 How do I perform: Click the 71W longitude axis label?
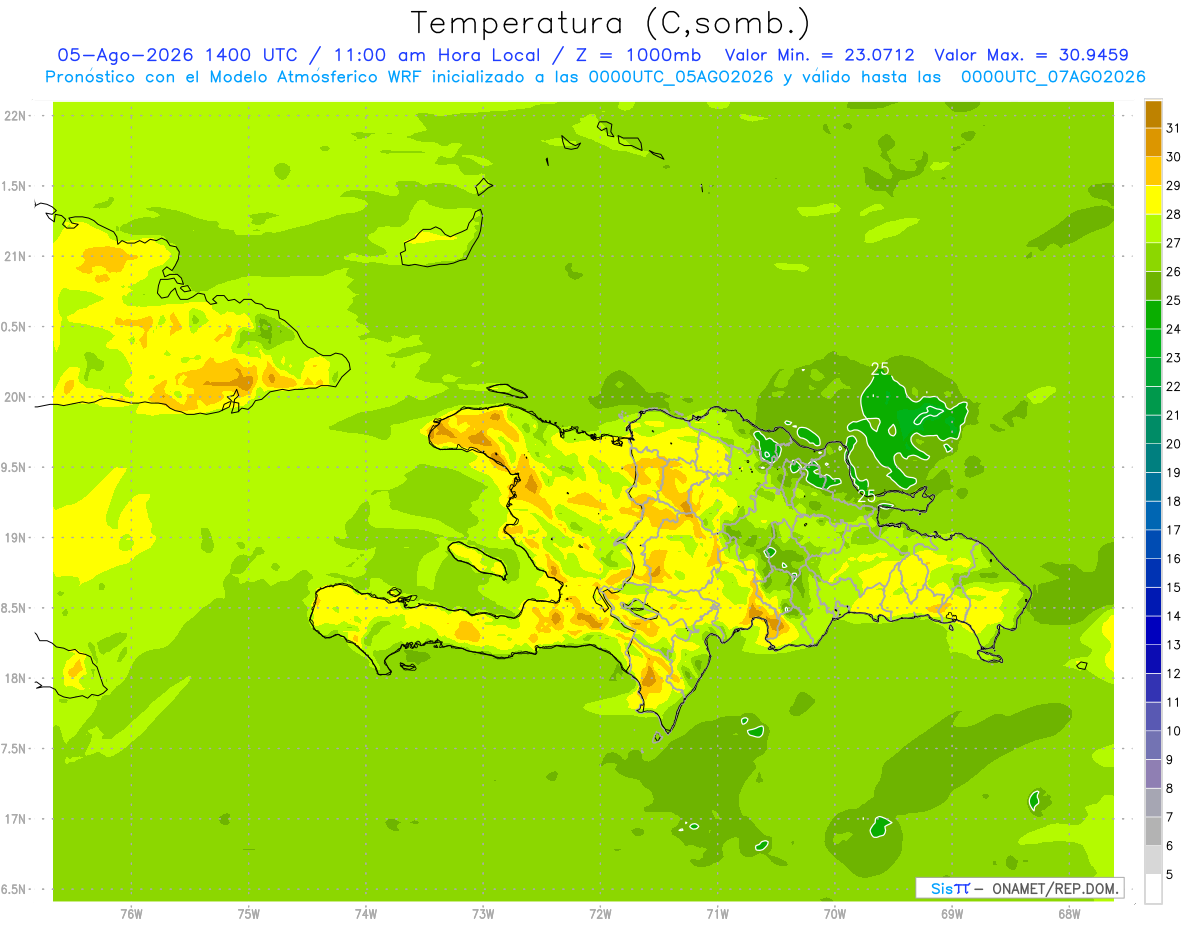pos(717,913)
